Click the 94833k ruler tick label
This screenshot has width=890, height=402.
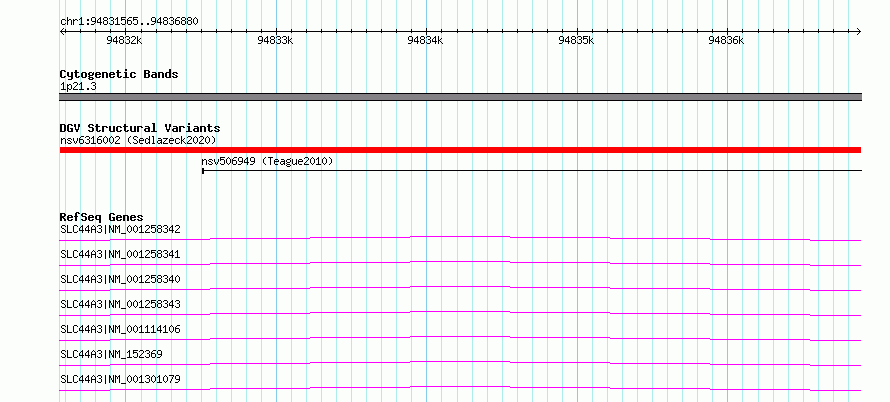(x=275, y=40)
